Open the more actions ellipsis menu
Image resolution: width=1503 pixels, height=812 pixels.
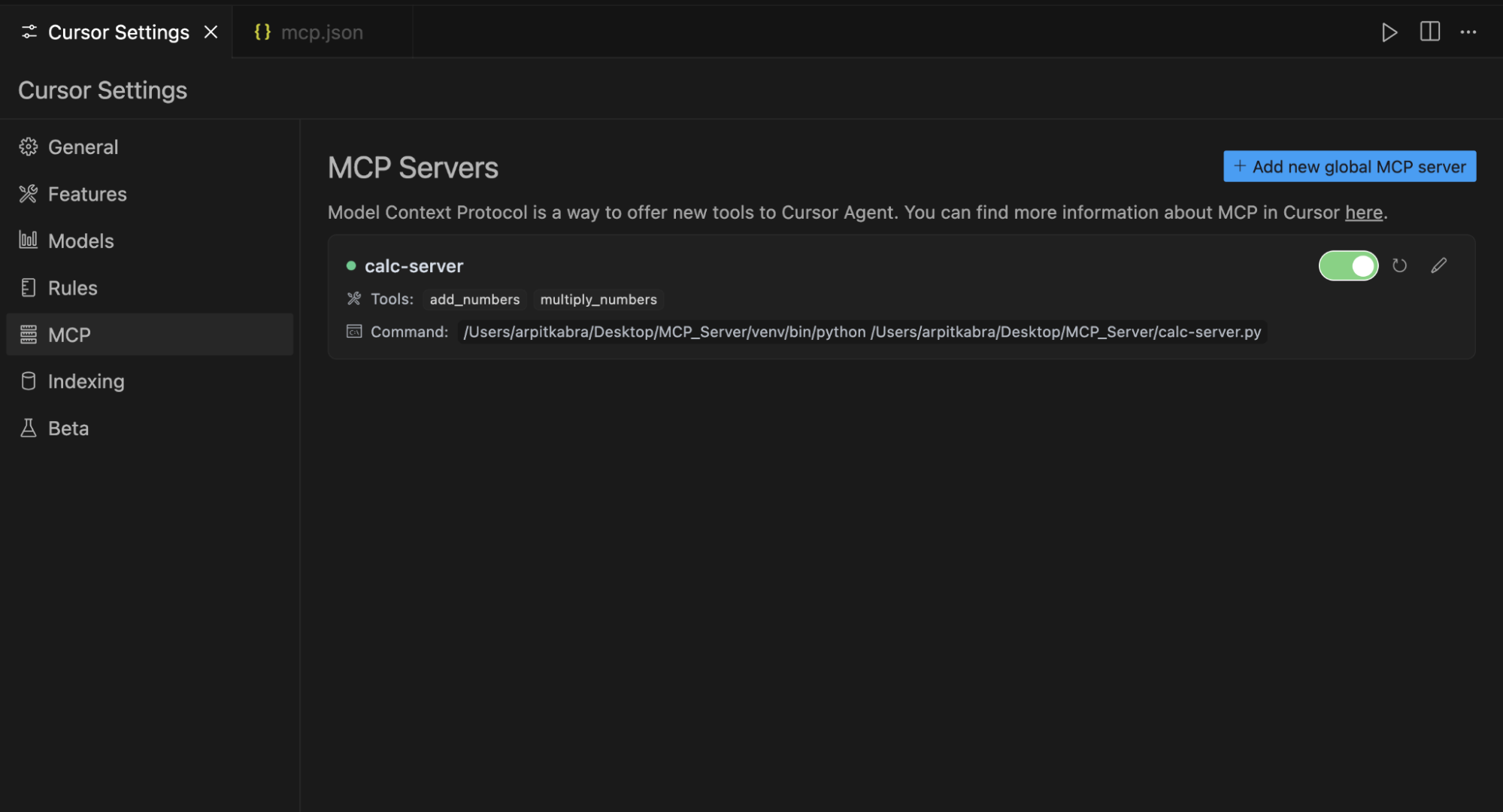[1468, 32]
